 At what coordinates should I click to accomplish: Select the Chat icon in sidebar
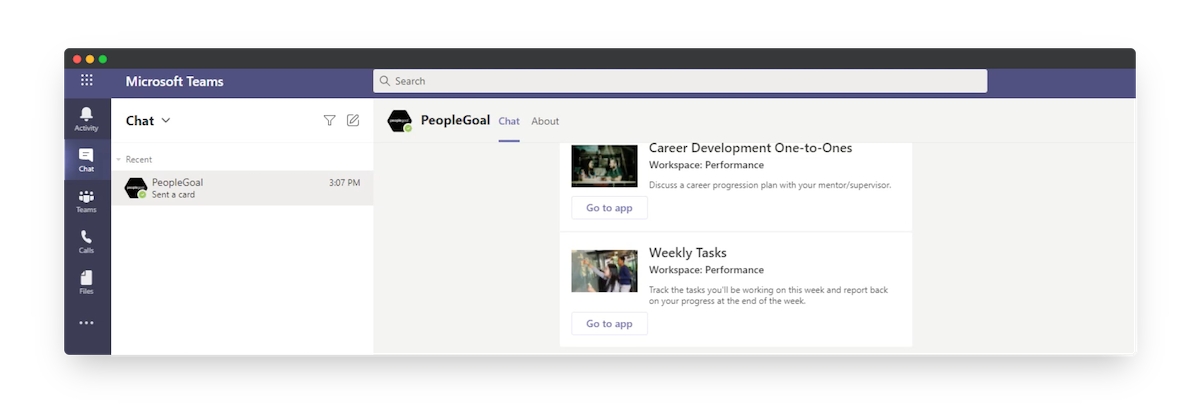pyautogui.click(x=87, y=159)
